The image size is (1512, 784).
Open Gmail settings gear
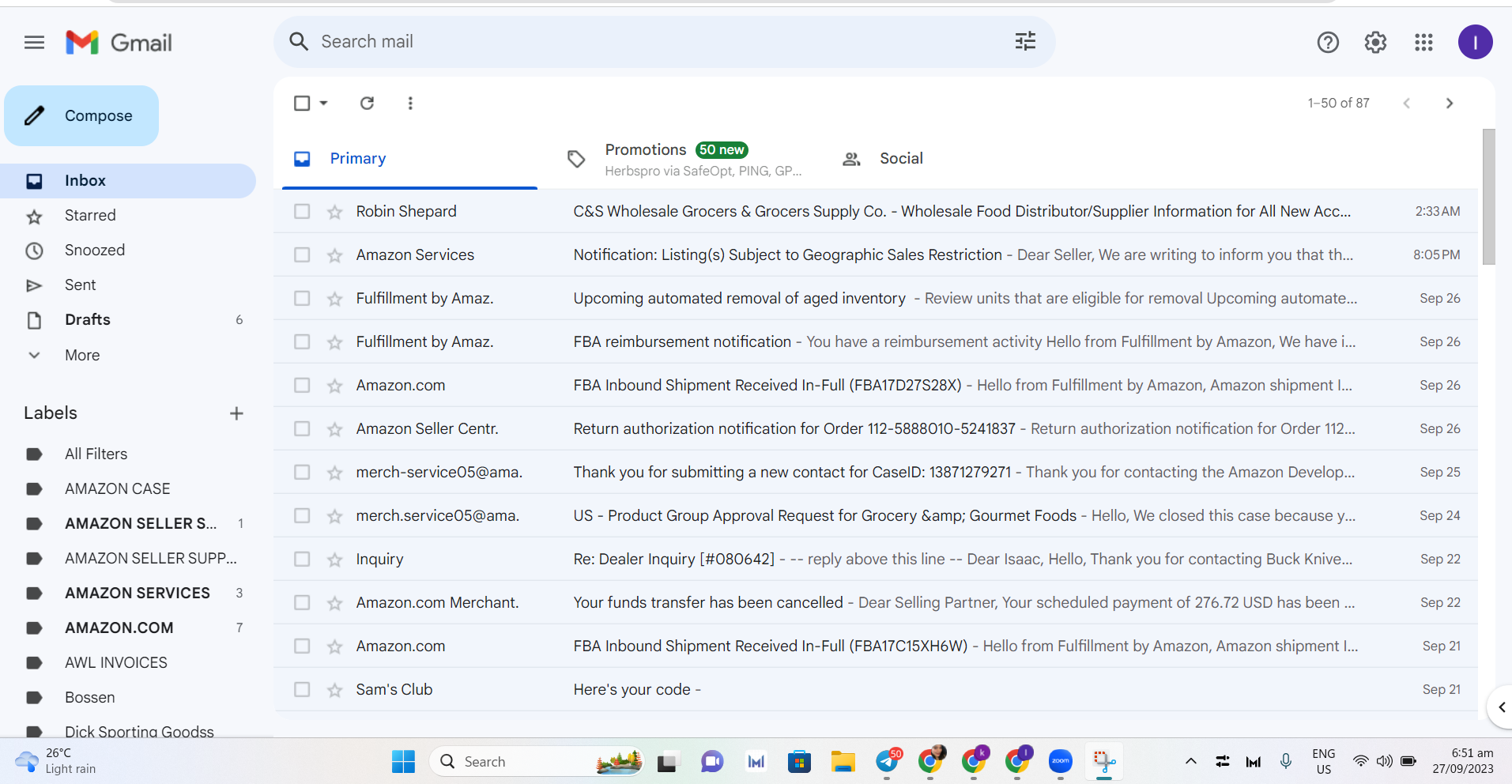pyautogui.click(x=1375, y=43)
